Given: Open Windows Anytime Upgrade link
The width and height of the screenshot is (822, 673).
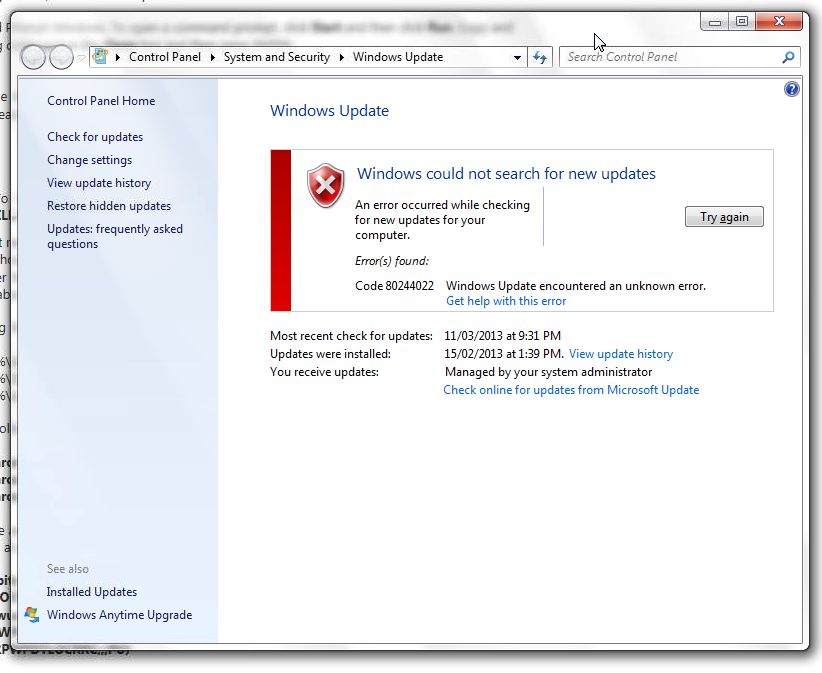Looking at the screenshot, I should click(x=120, y=615).
